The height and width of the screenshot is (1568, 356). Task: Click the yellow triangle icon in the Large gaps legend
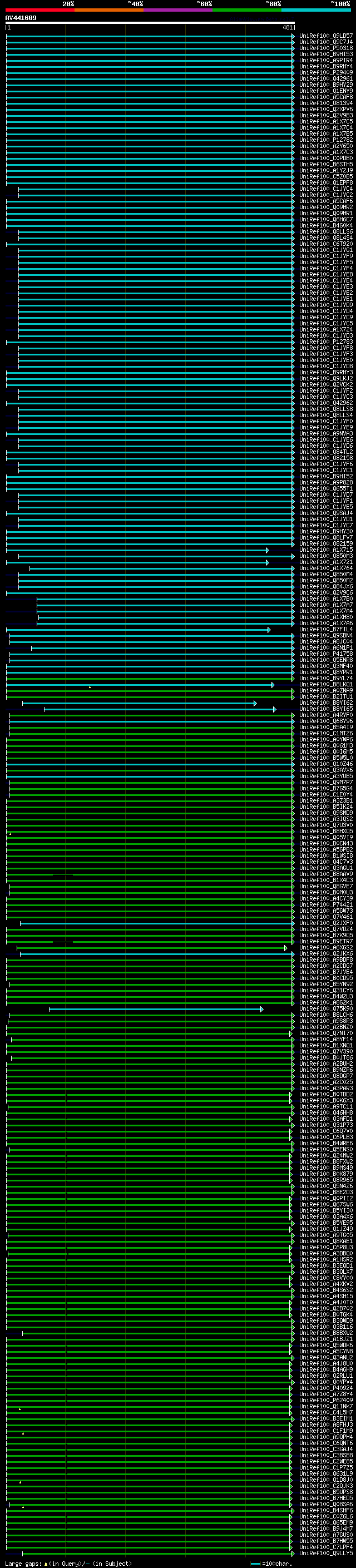coord(46,1564)
